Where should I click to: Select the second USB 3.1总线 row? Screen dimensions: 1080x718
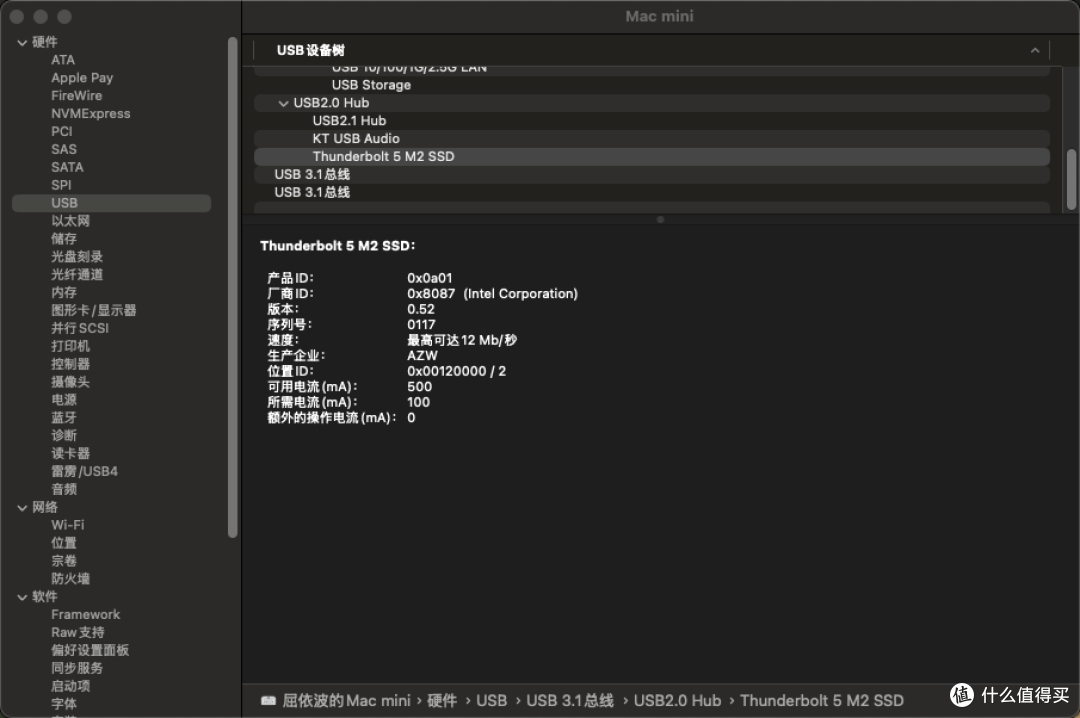point(652,193)
